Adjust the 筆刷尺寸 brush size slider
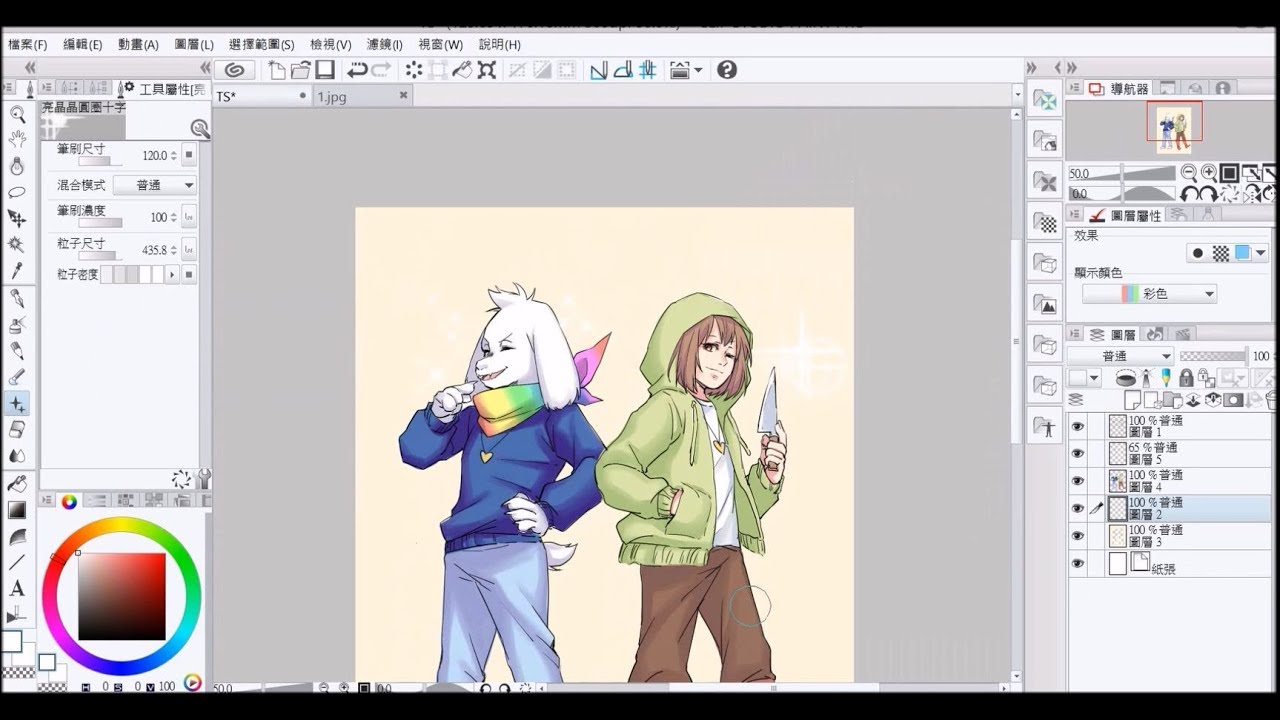Viewport: 1280px width, 720px height. pos(100,161)
